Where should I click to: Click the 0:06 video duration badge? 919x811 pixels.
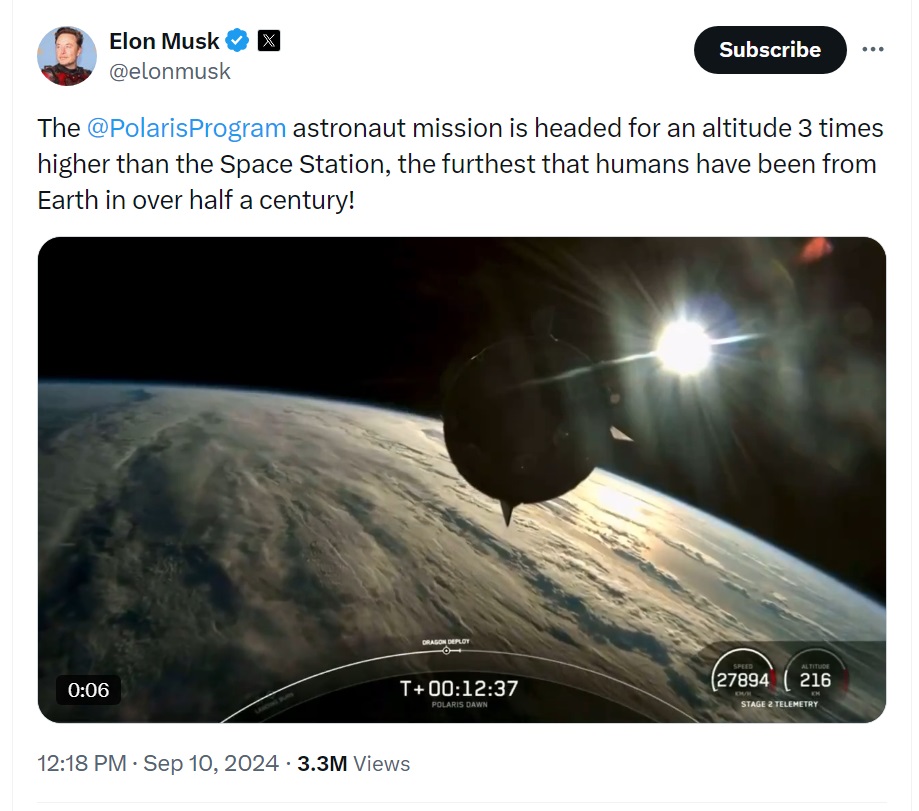click(x=89, y=690)
